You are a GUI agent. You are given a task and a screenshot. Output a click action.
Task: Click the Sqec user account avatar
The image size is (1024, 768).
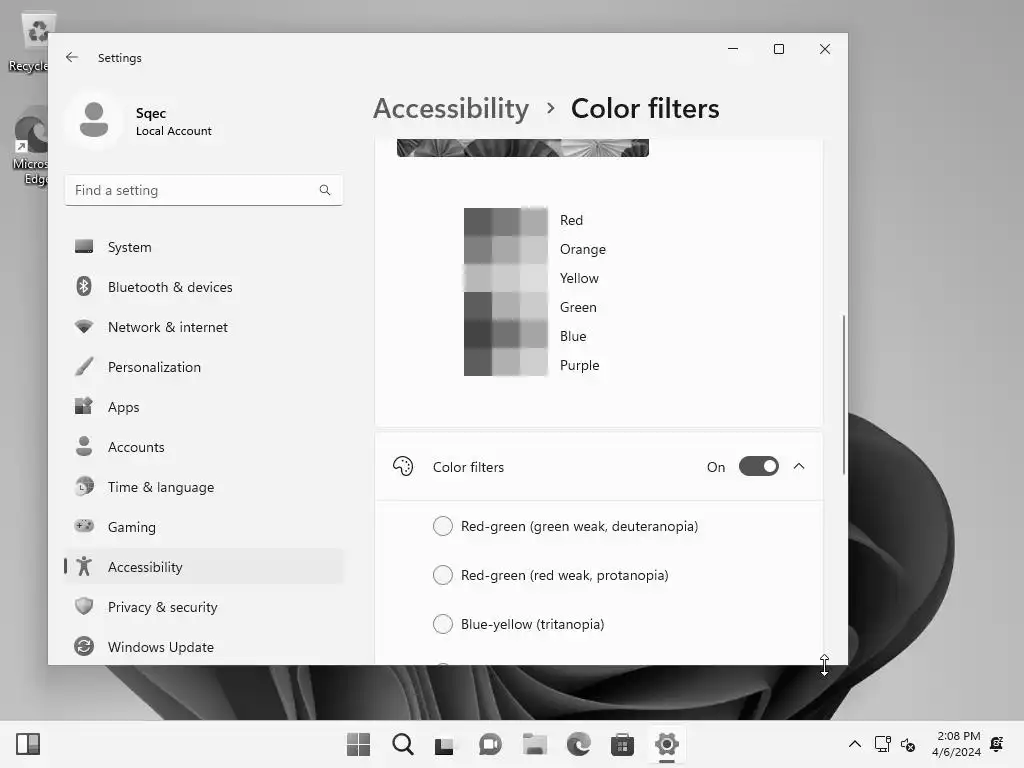tap(94, 121)
